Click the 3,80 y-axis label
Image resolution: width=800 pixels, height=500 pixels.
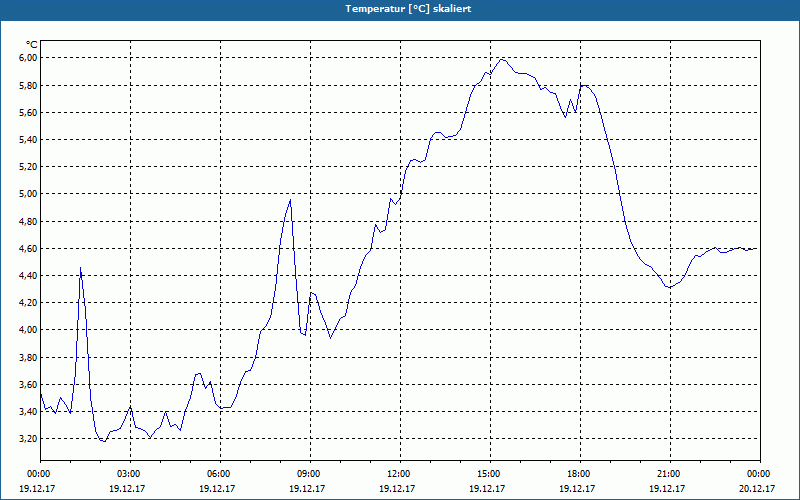coord(29,357)
